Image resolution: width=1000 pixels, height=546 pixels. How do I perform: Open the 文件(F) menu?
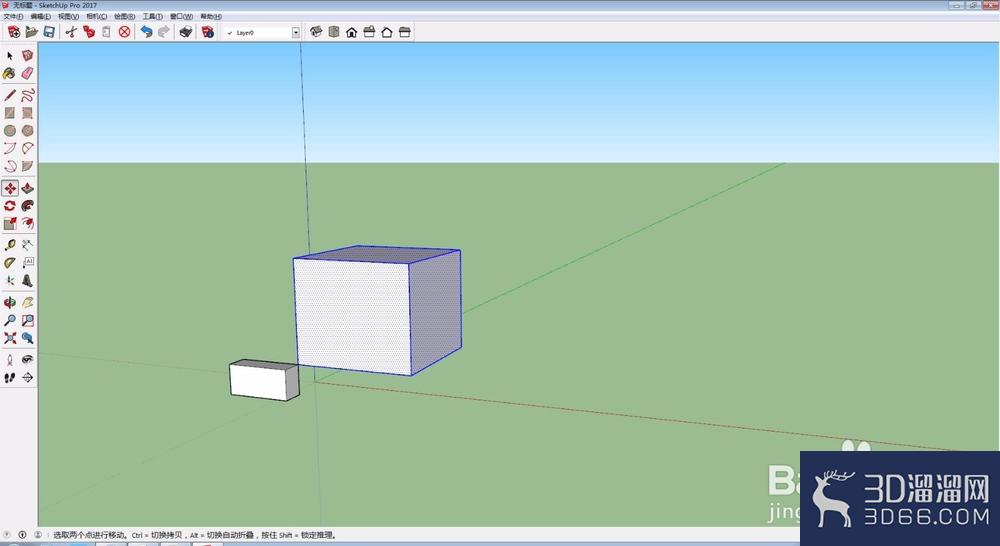pos(13,17)
